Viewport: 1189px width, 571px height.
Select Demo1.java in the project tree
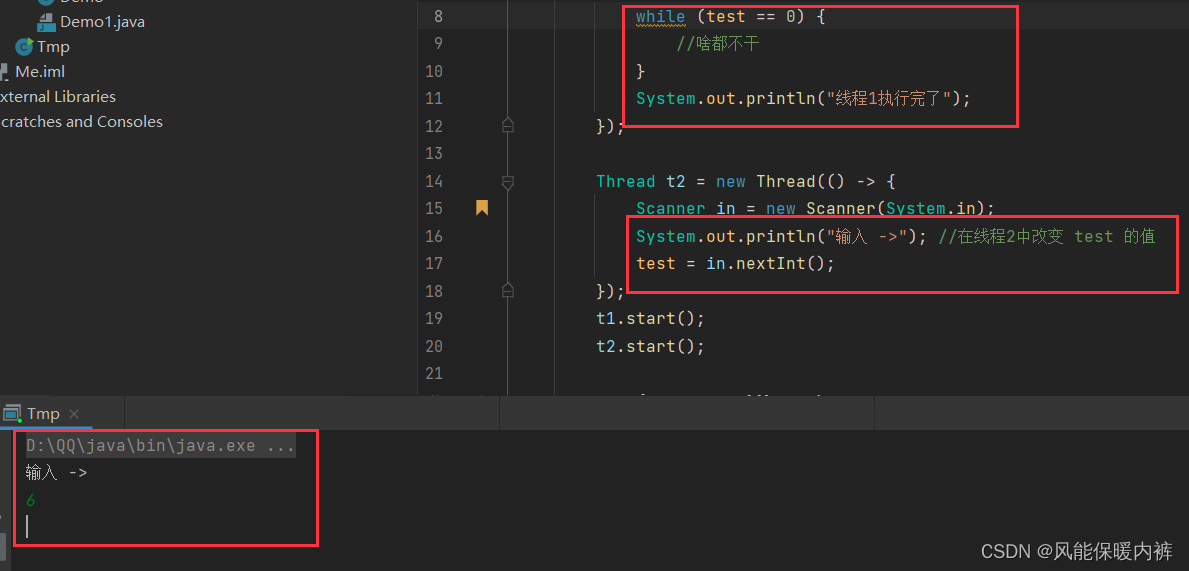(102, 22)
